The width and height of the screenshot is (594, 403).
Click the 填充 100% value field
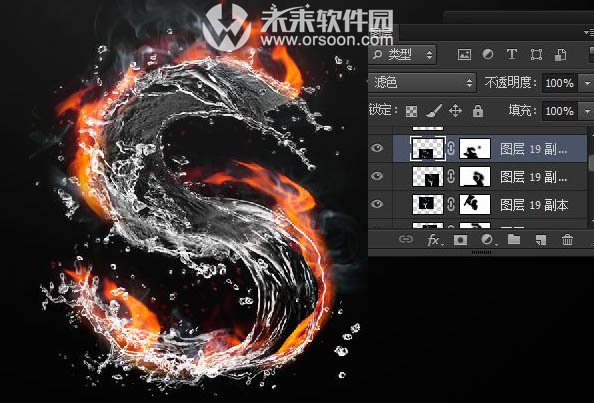coord(560,111)
